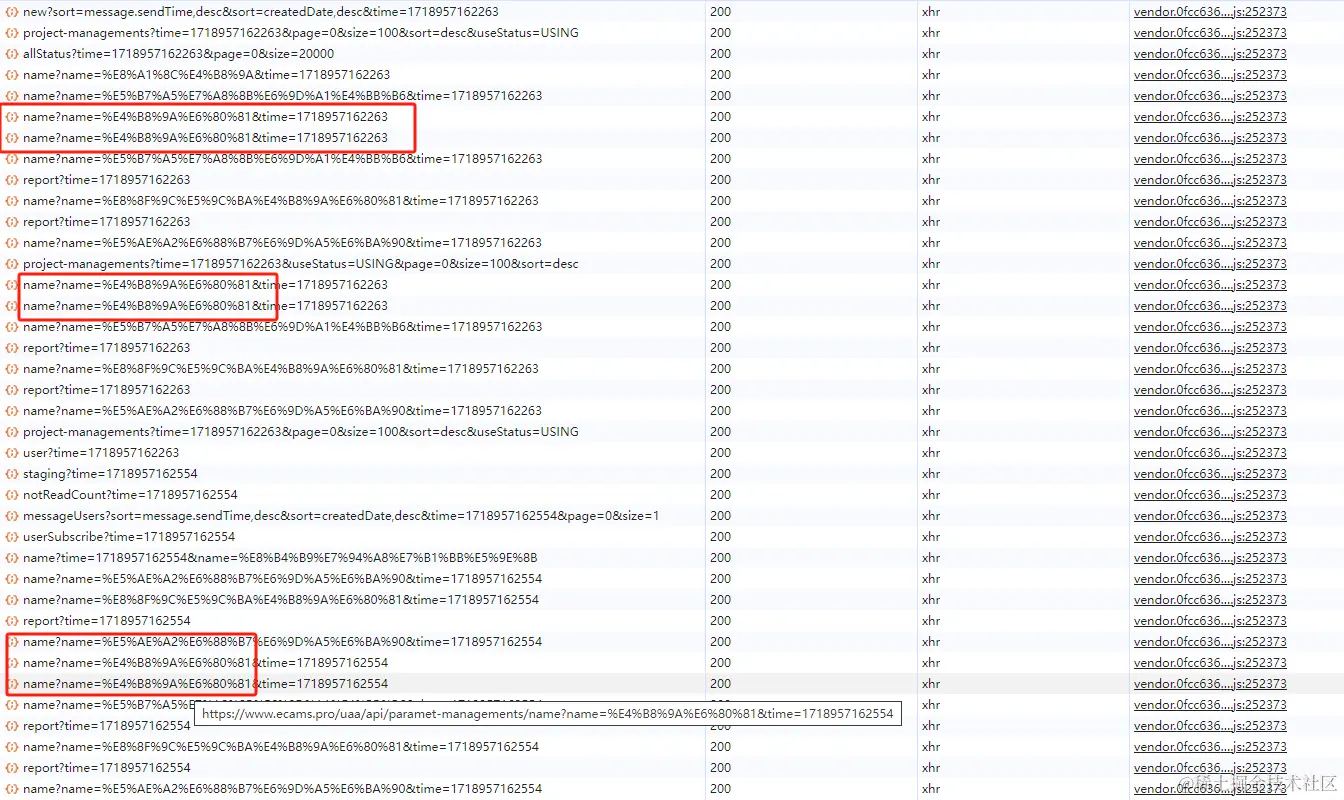Open the vendor.js:252373 link in the user?time row

coord(1210,453)
